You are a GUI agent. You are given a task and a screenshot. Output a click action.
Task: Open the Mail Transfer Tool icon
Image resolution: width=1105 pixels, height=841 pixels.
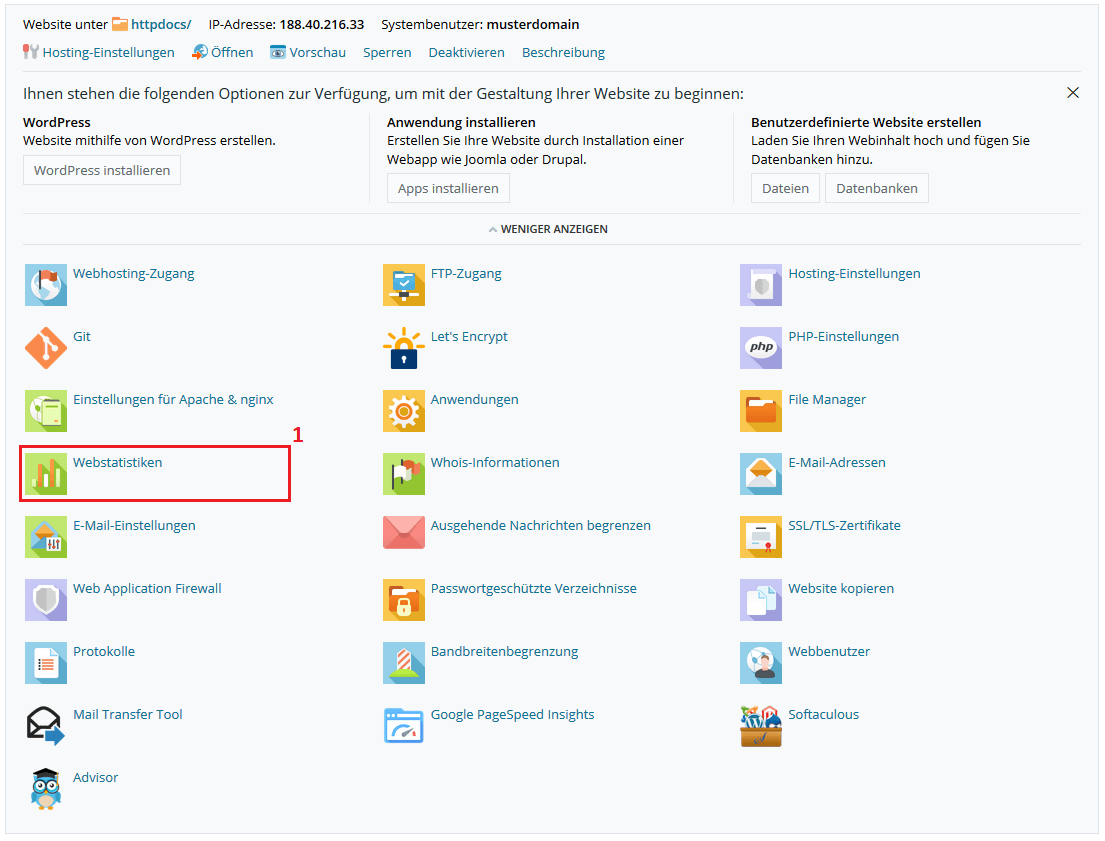pos(46,726)
